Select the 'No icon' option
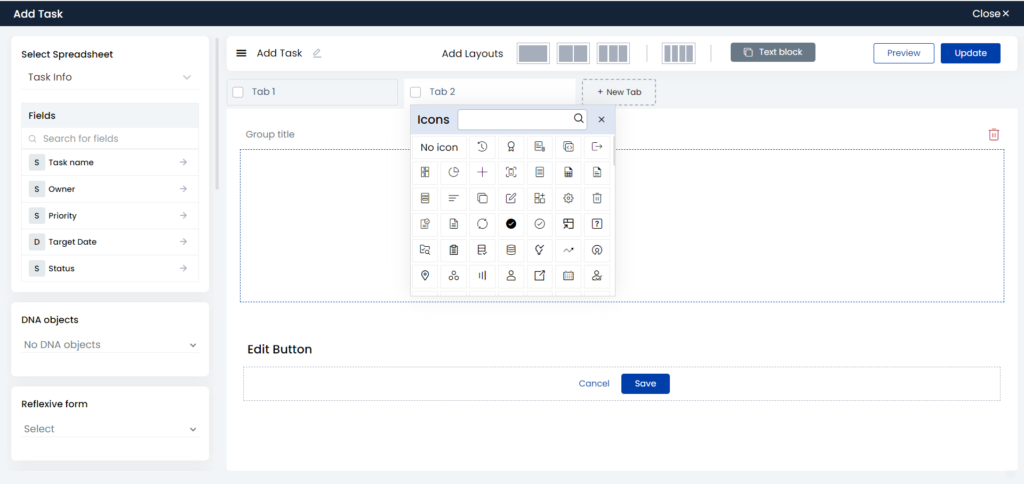This screenshot has width=1024, height=484. click(439, 147)
